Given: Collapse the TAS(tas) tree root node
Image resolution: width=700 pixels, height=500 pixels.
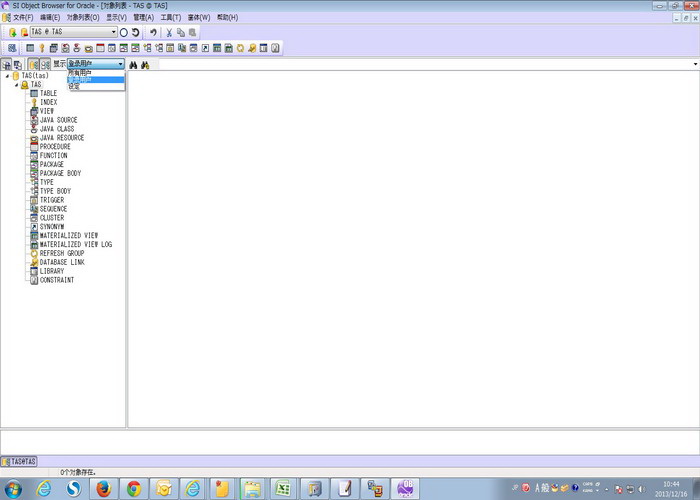Looking at the screenshot, I should click(7, 76).
